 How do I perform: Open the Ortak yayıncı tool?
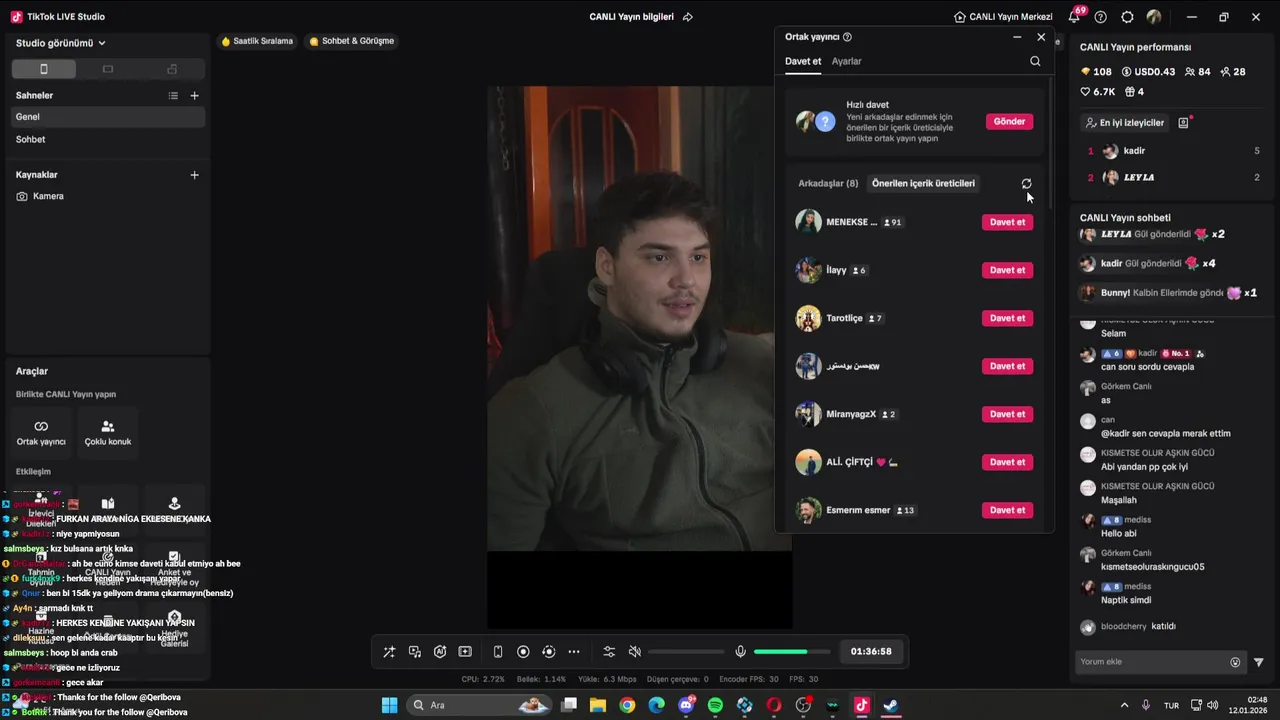[x=41, y=432]
